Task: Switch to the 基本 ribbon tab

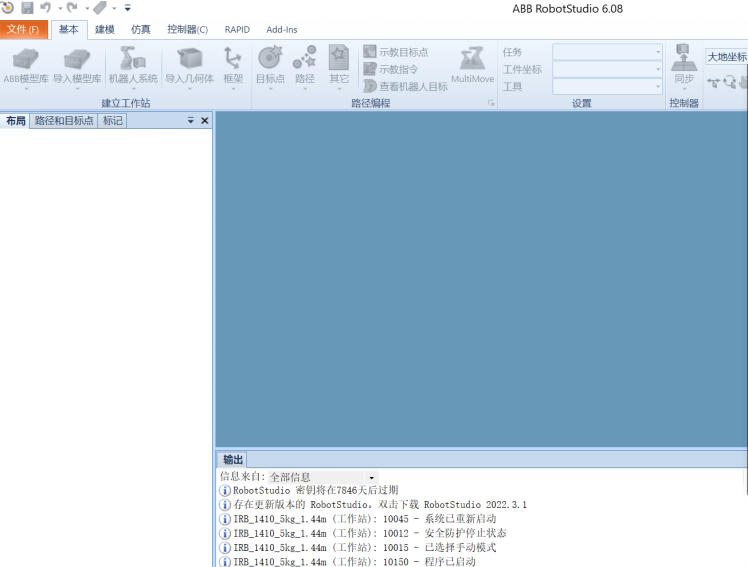Action: [x=69, y=30]
